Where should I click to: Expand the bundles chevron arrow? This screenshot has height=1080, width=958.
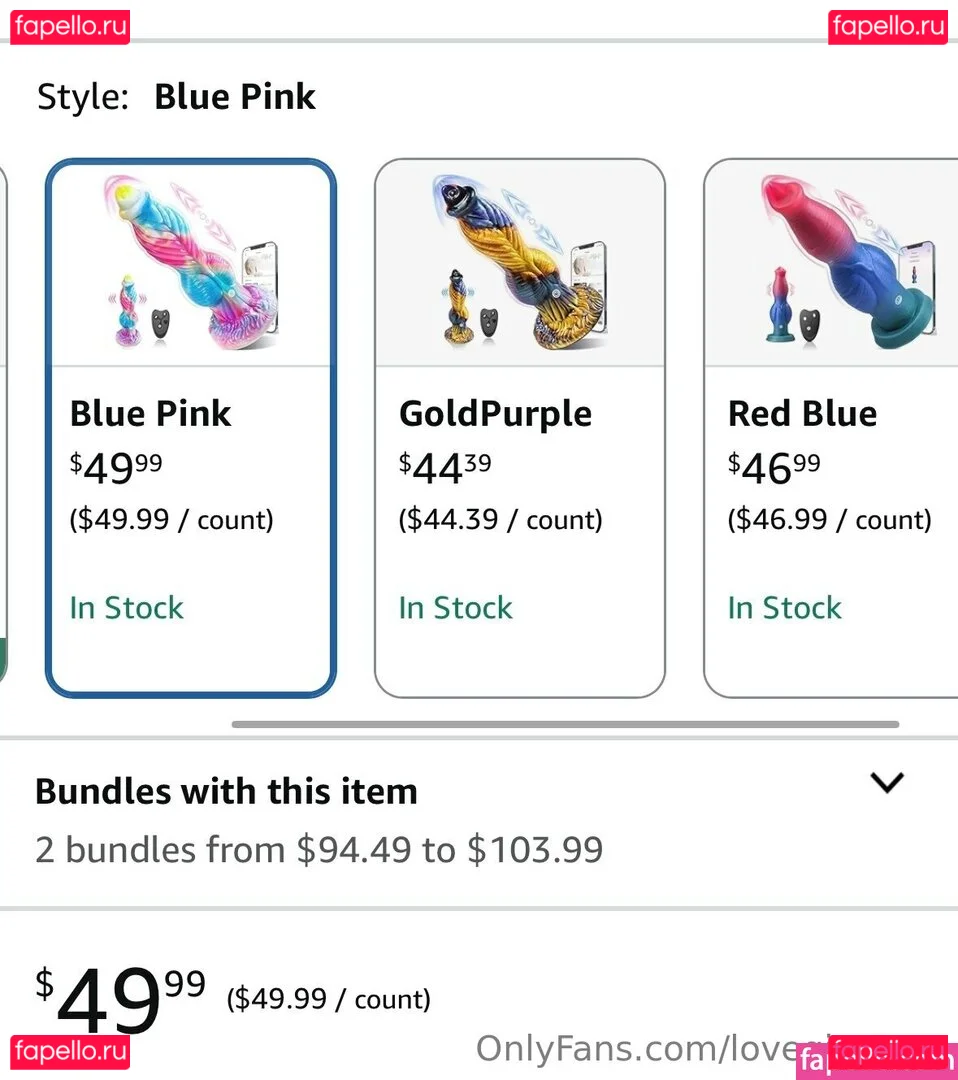pos(886,783)
